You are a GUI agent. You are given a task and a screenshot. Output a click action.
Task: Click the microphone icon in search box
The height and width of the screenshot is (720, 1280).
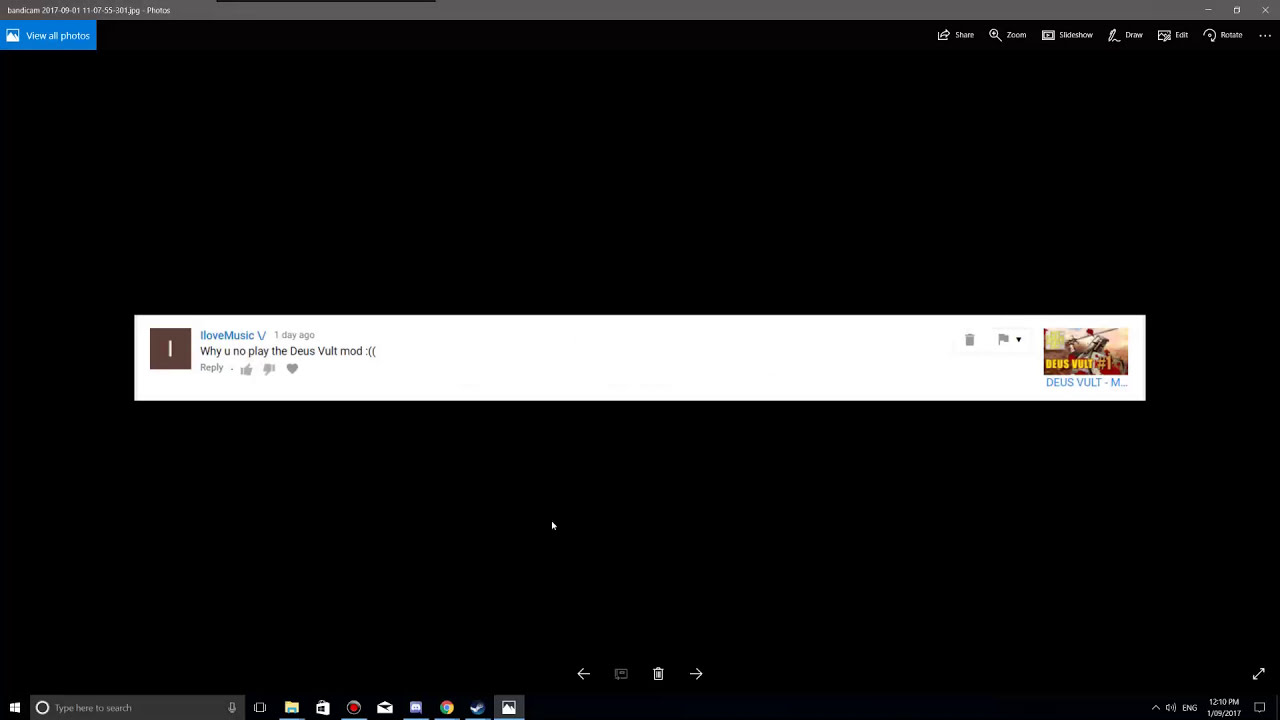[x=231, y=708]
